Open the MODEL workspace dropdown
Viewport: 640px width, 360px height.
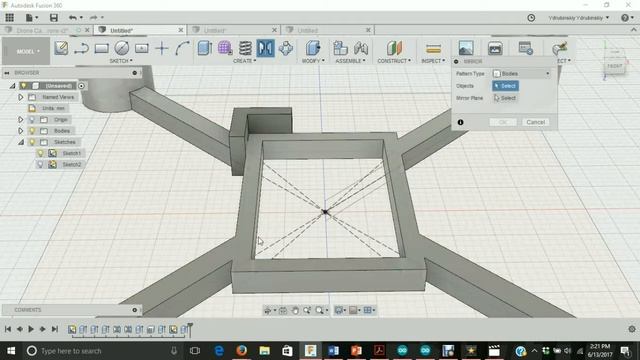click(27, 51)
